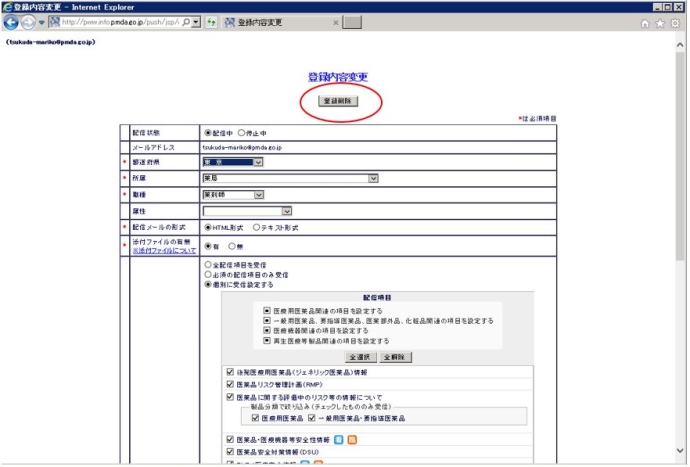690x467 pixels.
Task: Click the Internet Explorer logo in title bar
Action: point(7,7)
